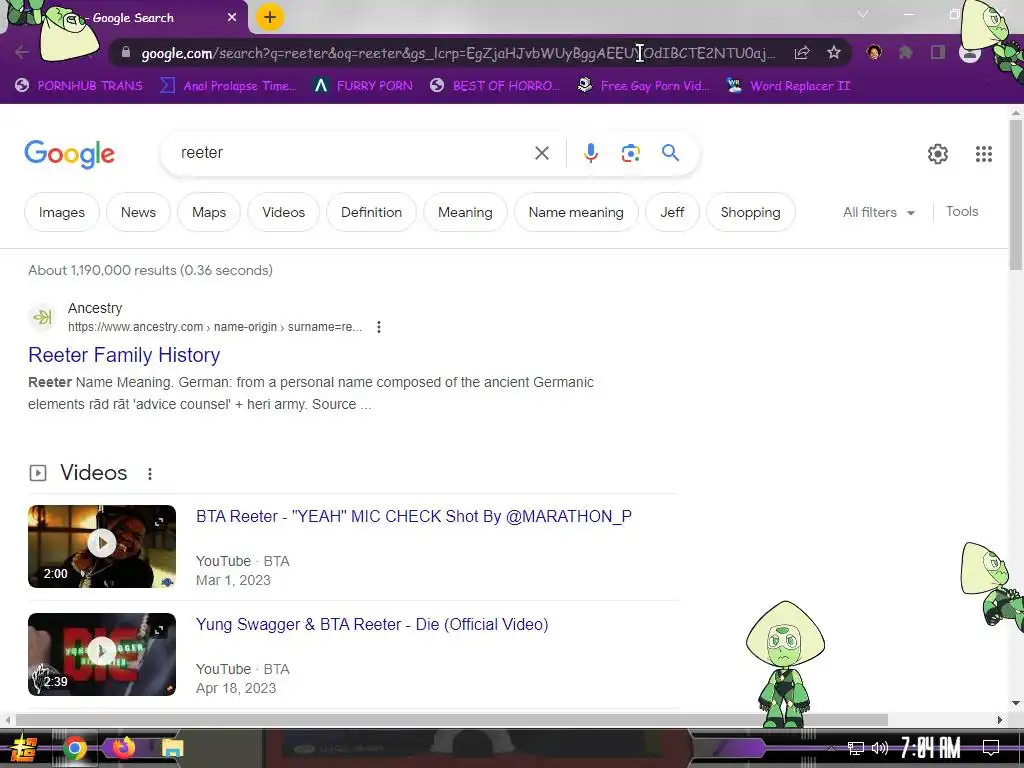Open network settings from the tray icon
This screenshot has width=1024, height=768.
point(855,748)
